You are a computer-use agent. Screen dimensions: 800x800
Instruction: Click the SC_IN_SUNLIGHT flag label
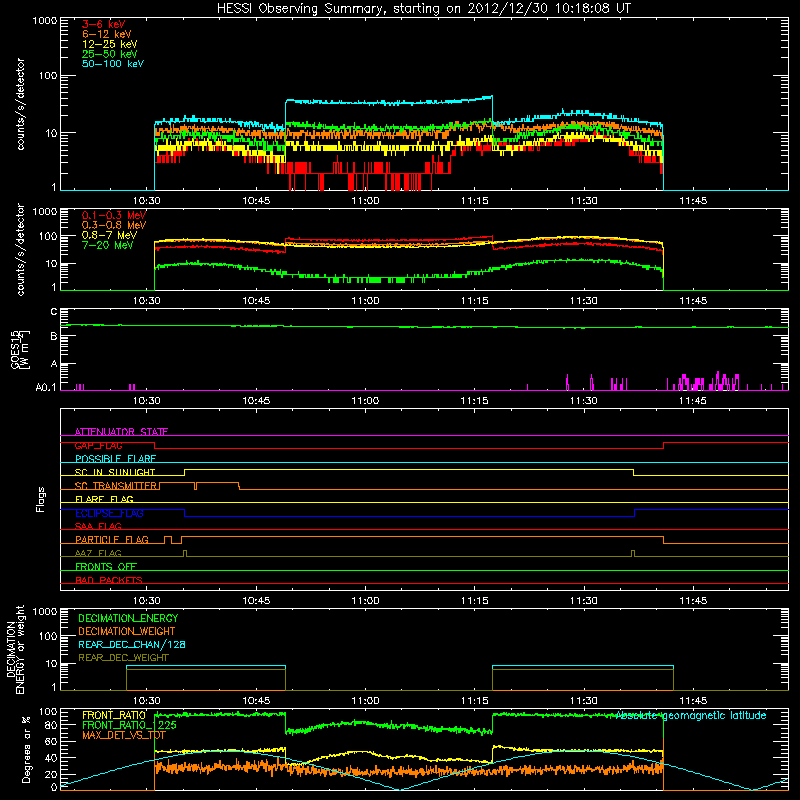[115, 472]
